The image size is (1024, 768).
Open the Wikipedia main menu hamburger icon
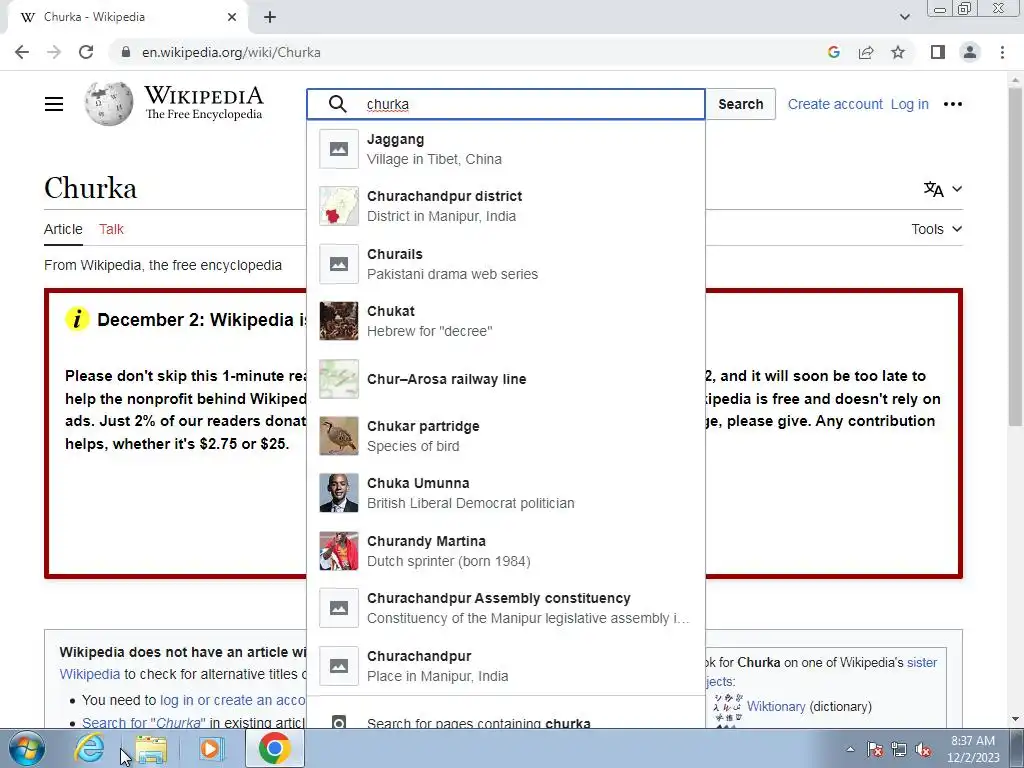54,104
